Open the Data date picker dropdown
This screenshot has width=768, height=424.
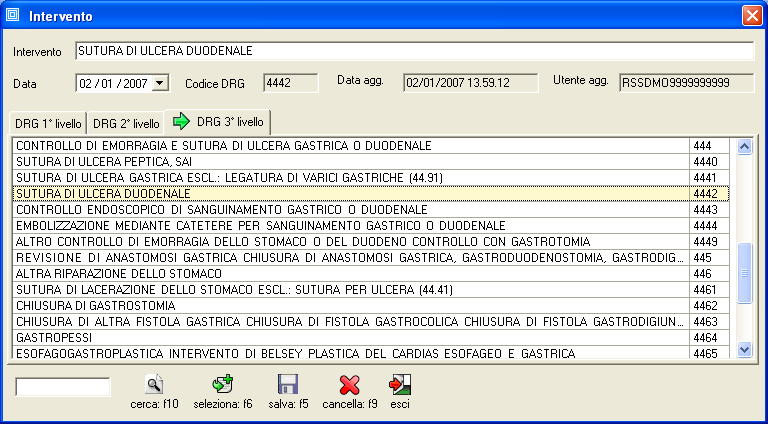(161, 83)
